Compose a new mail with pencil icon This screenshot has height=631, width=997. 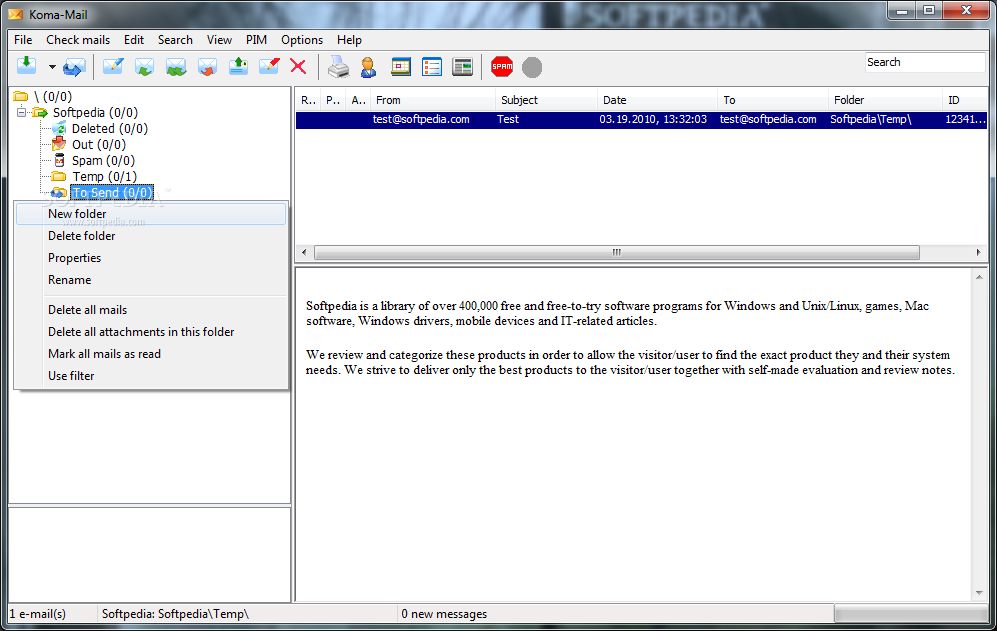click(113, 66)
